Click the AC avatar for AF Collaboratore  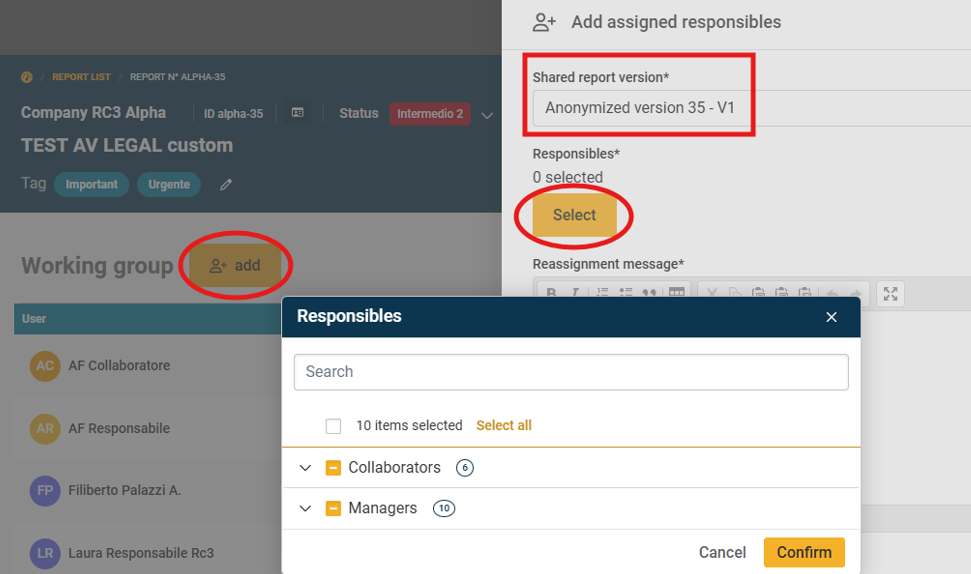pos(45,366)
